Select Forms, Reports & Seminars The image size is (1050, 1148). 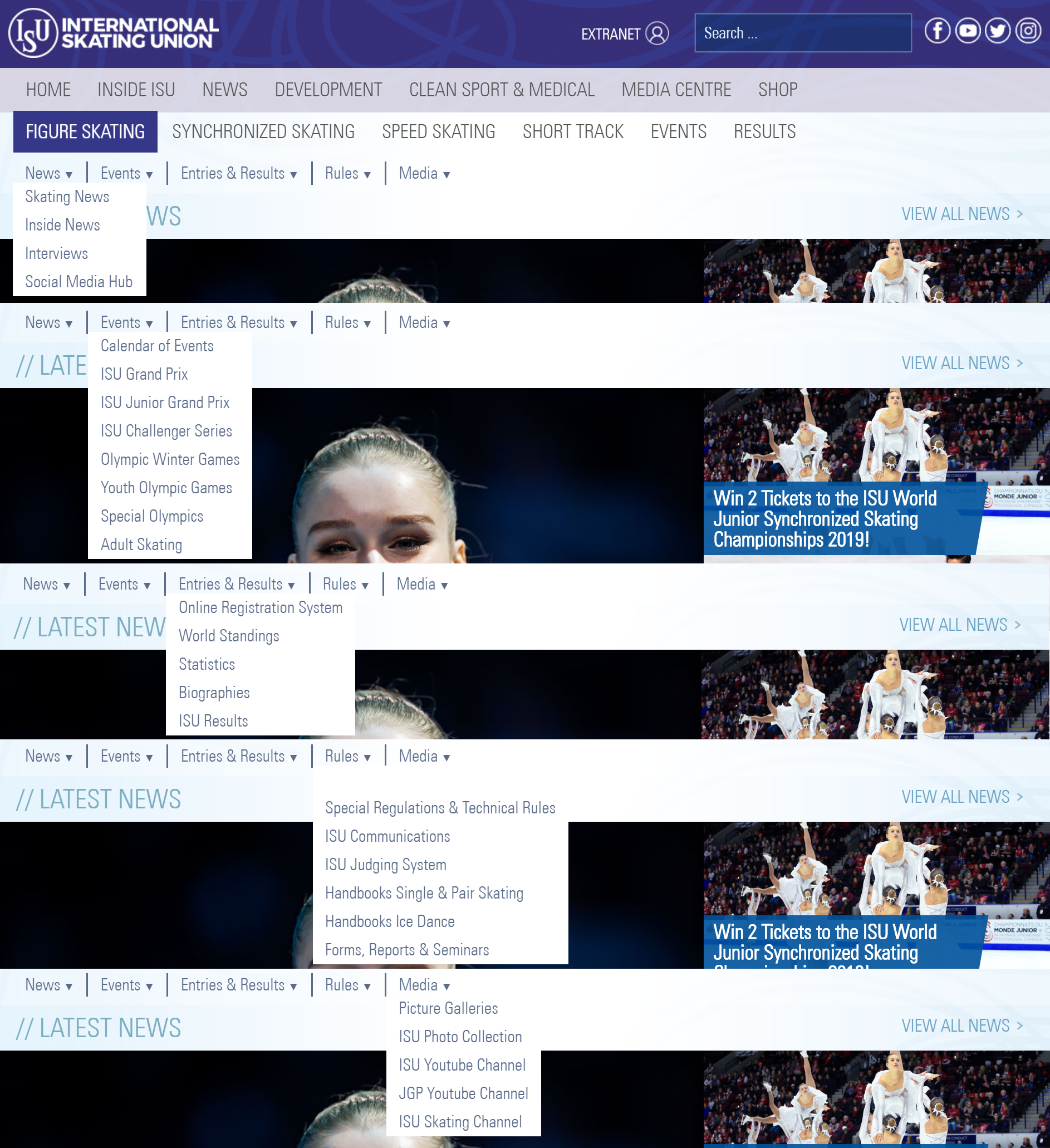pyautogui.click(x=407, y=950)
